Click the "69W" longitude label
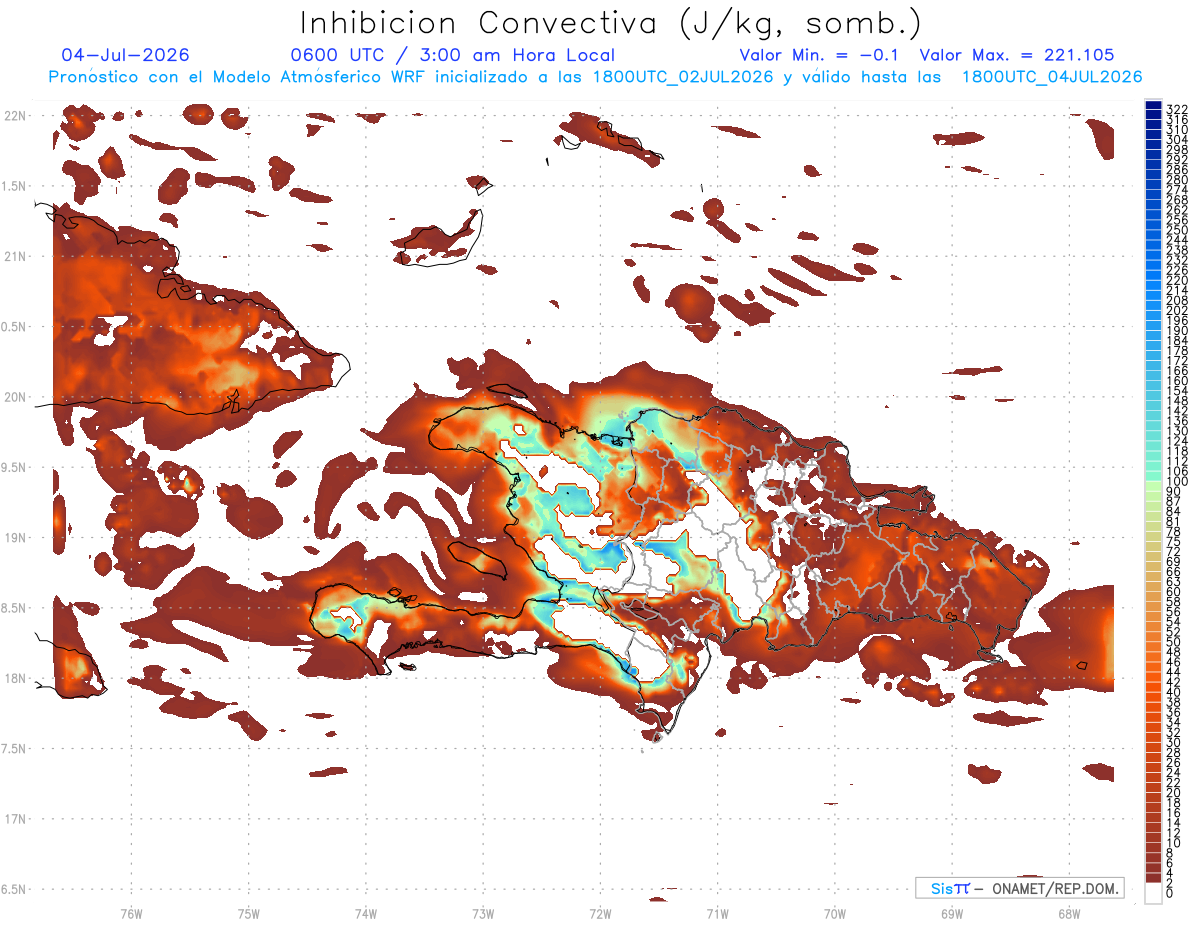 point(951,913)
